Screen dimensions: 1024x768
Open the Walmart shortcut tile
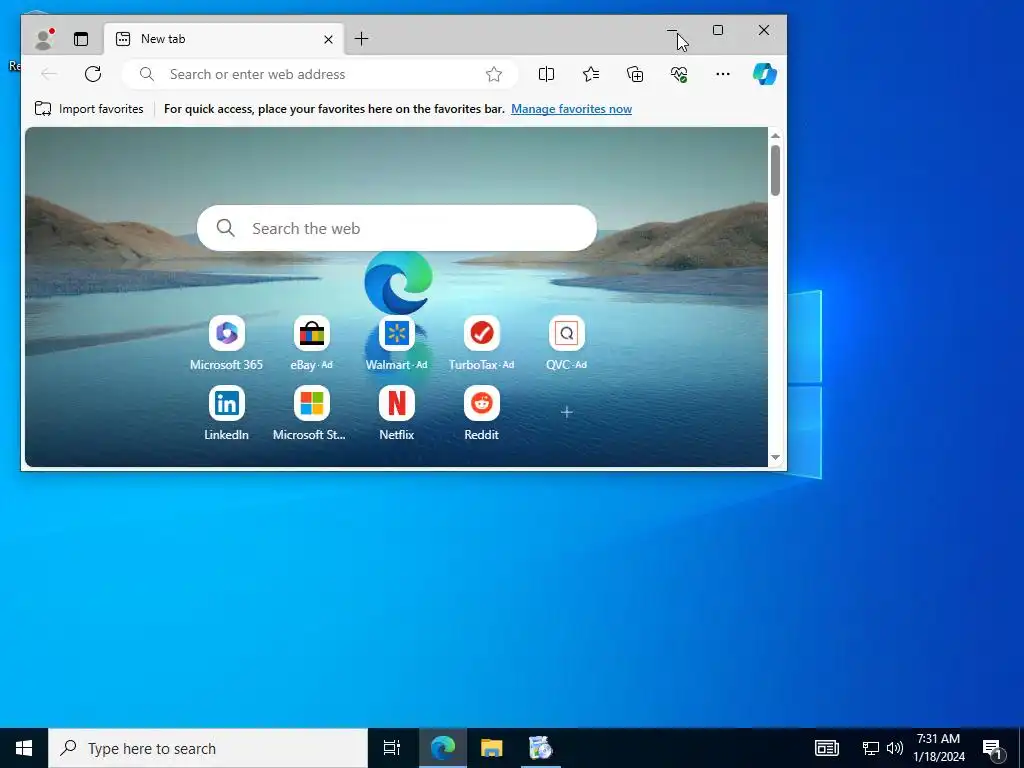click(396, 344)
